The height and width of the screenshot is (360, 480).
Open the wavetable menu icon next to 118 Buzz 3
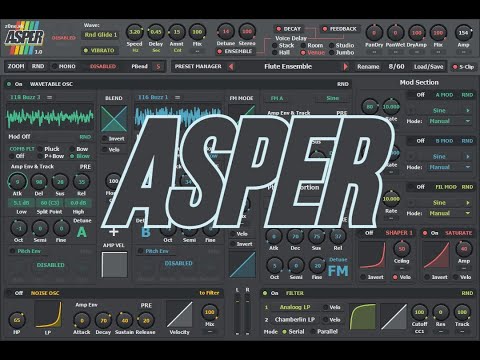tap(49, 97)
